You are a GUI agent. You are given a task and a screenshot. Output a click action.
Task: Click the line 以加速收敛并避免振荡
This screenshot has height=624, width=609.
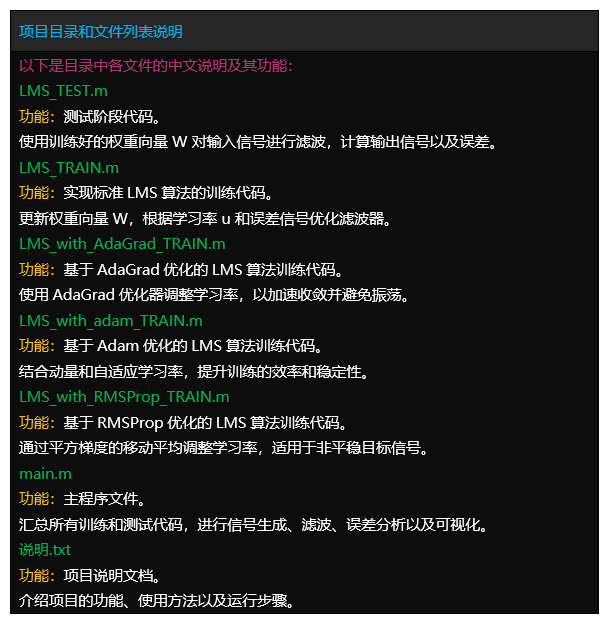pyautogui.click(x=214, y=295)
